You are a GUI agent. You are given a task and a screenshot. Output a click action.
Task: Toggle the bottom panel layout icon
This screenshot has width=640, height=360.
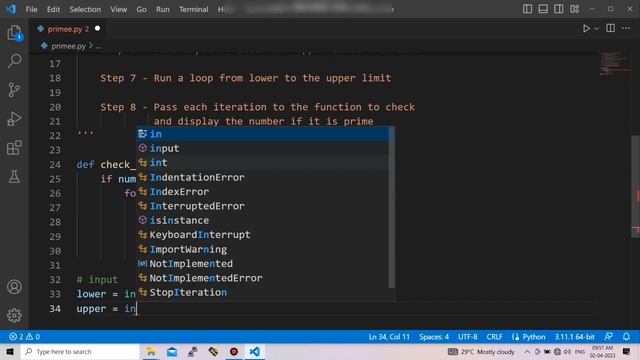tap(543, 9)
